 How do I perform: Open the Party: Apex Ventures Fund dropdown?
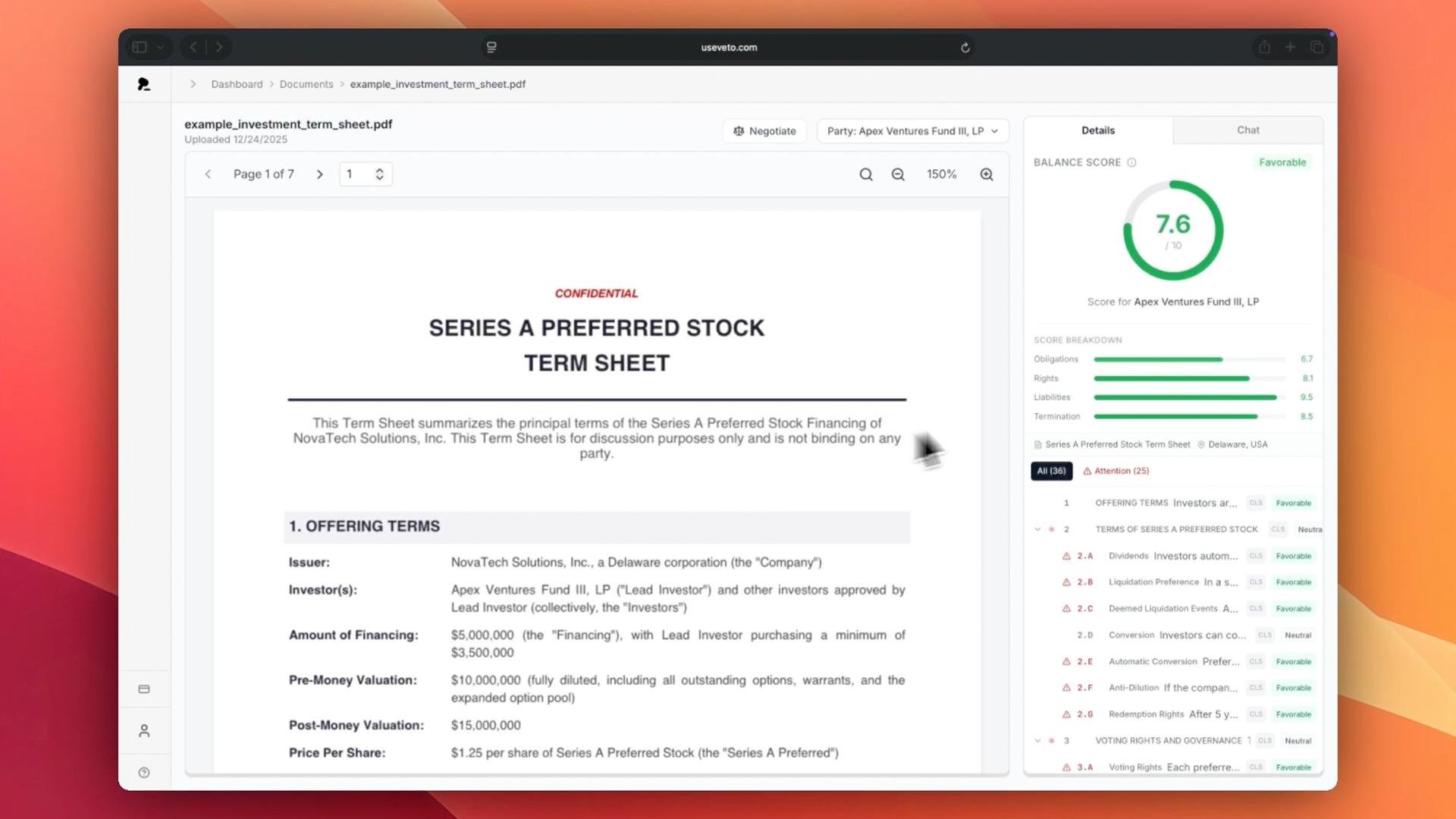912,130
